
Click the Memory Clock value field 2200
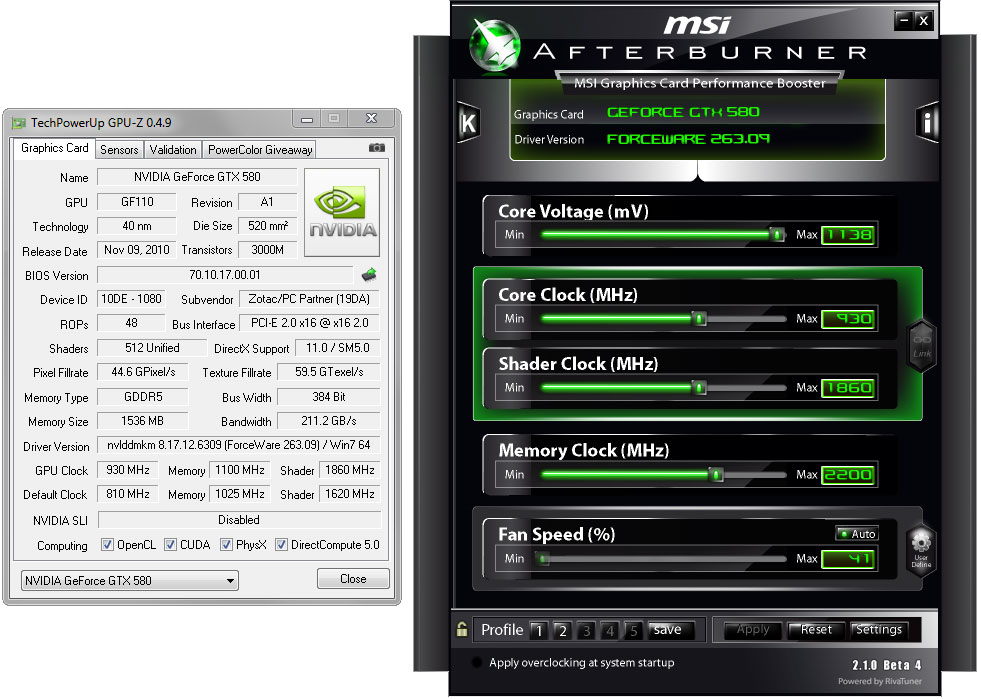(848, 474)
